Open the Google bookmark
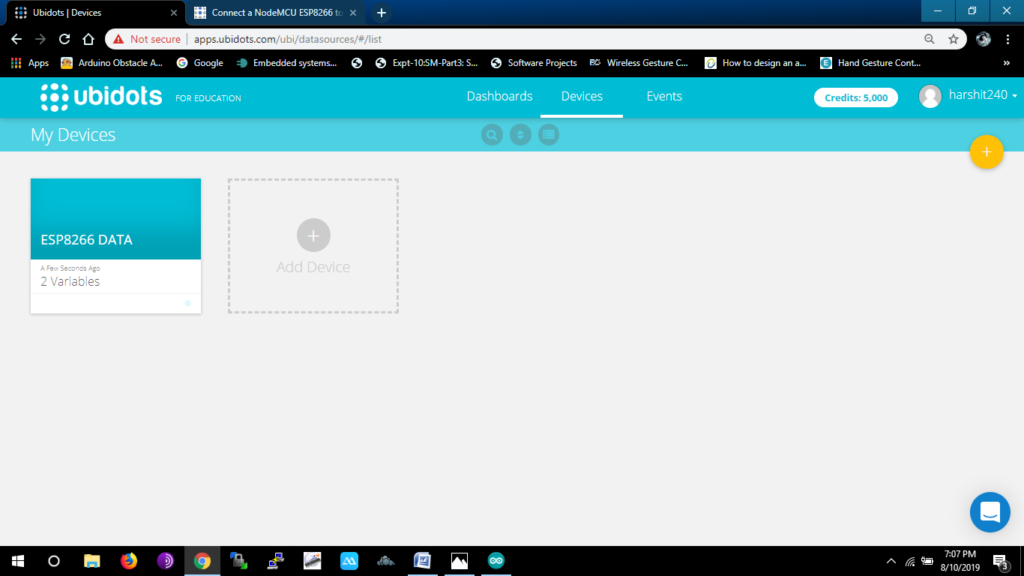 pyautogui.click(x=200, y=63)
